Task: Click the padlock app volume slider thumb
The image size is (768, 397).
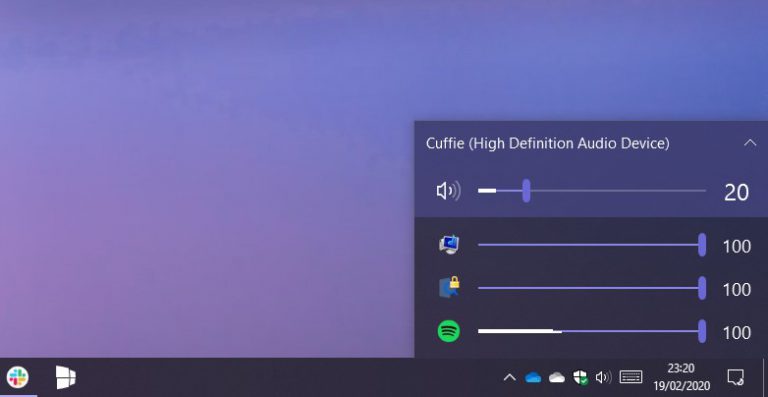Action: pyautogui.click(x=702, y=288)
